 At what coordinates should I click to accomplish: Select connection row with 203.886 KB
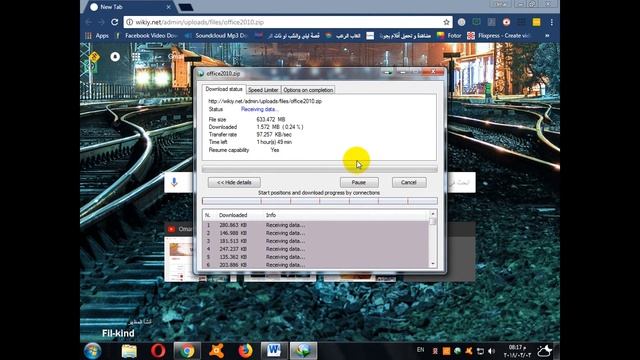[316, 264]
